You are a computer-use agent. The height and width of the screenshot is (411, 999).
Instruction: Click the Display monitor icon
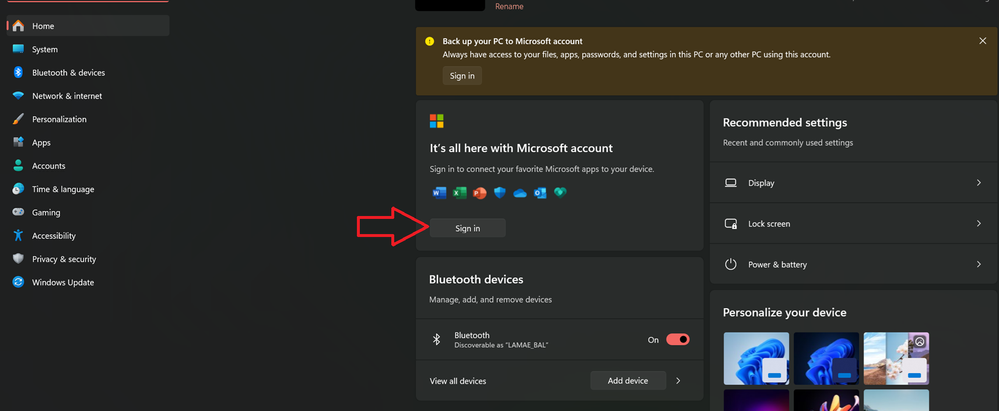click(731, 183)
